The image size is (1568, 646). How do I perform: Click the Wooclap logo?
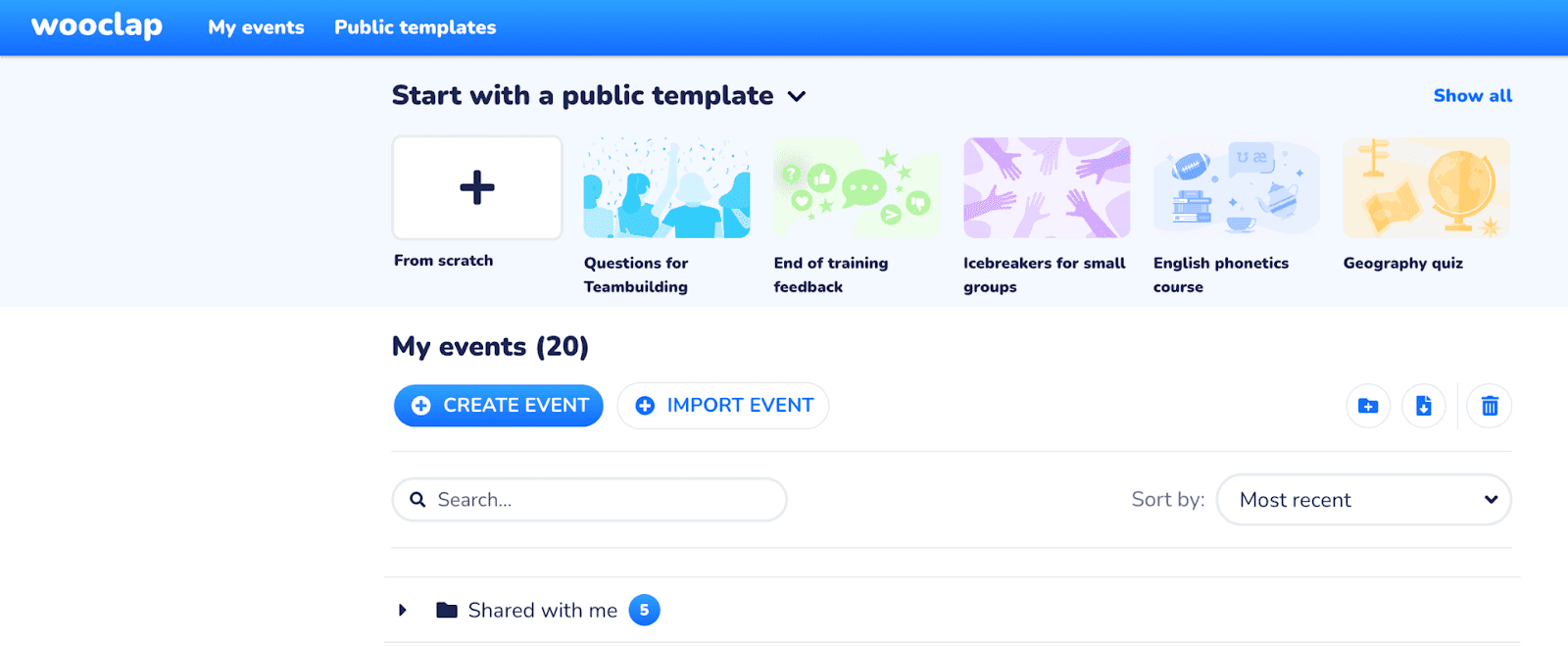pos(97,26)
